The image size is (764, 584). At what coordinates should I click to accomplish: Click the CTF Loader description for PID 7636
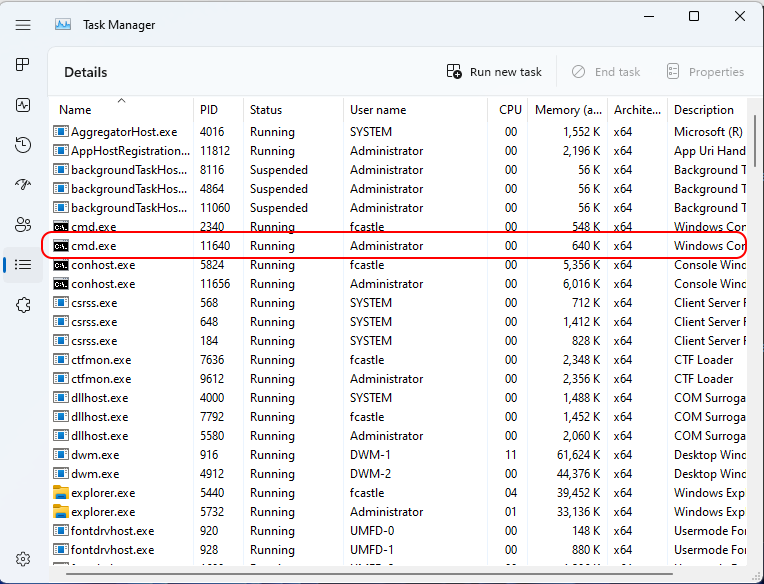pyautogui.click(x=704, y=360)
